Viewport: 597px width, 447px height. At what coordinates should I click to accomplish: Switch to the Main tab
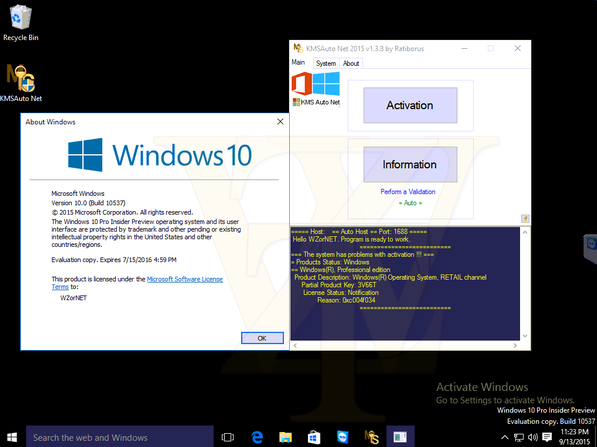pyautogui.click(x=298, y=62)
